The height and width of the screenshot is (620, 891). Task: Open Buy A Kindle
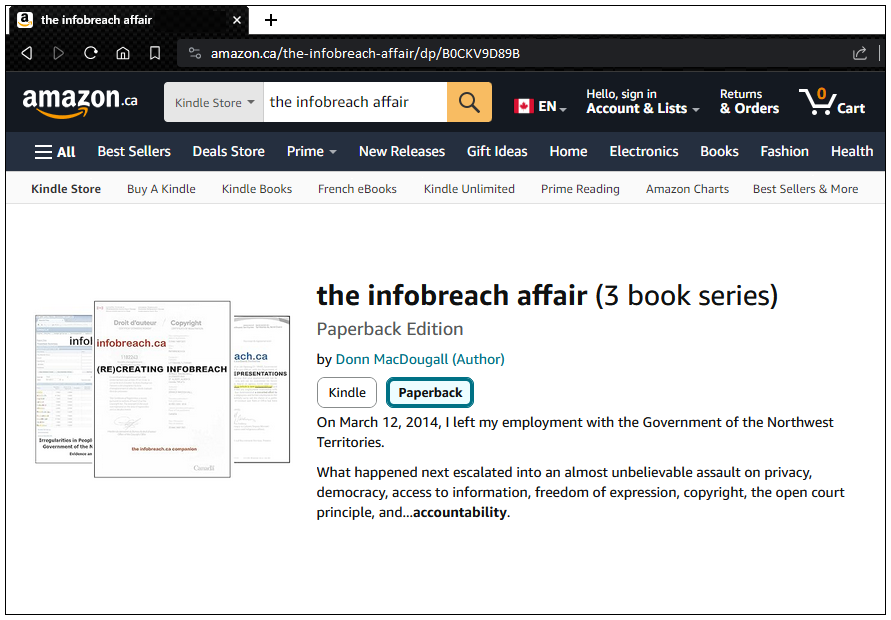(161, 189)
